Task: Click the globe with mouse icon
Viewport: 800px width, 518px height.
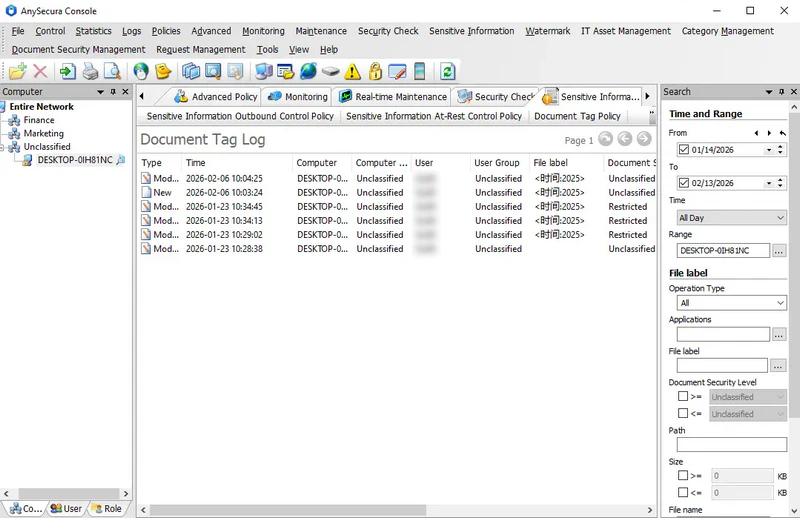Action: (141, 71)
